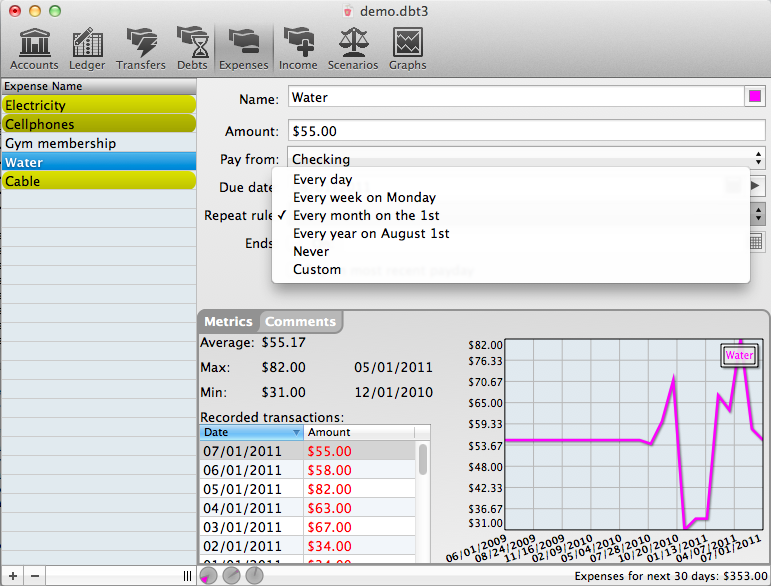The width and height of the screenshot is (771, 586).
Task: Open the Ends date calendar picker
Action: [756, 242]
